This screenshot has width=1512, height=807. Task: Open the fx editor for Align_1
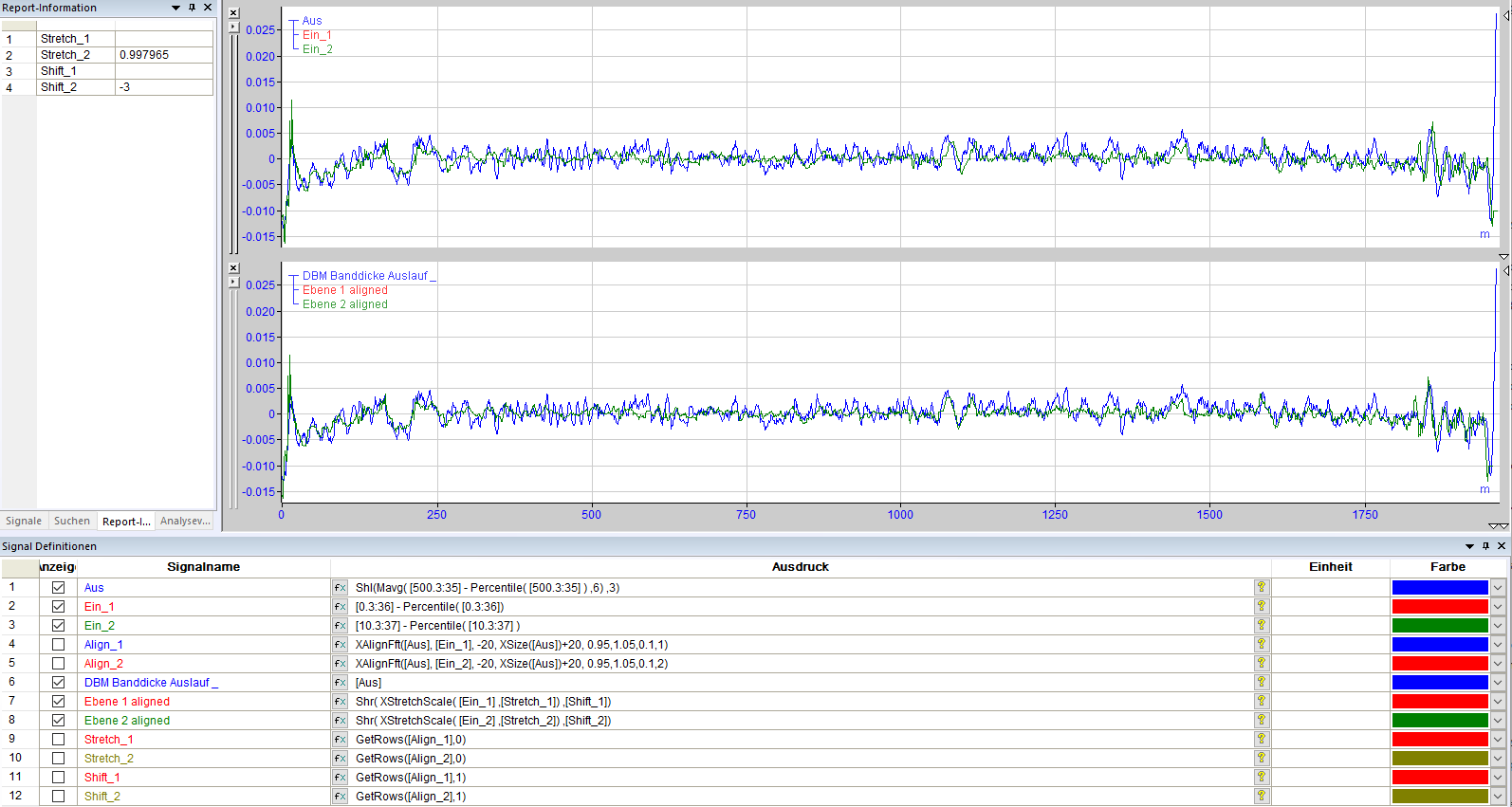tap(340, 645)
